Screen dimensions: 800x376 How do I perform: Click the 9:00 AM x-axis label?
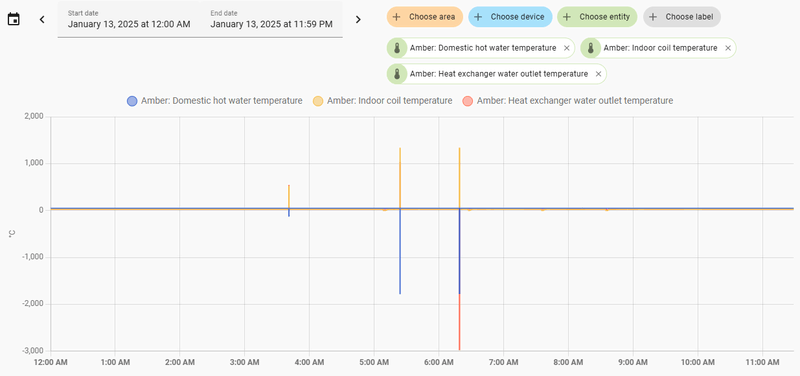point(633,362)
